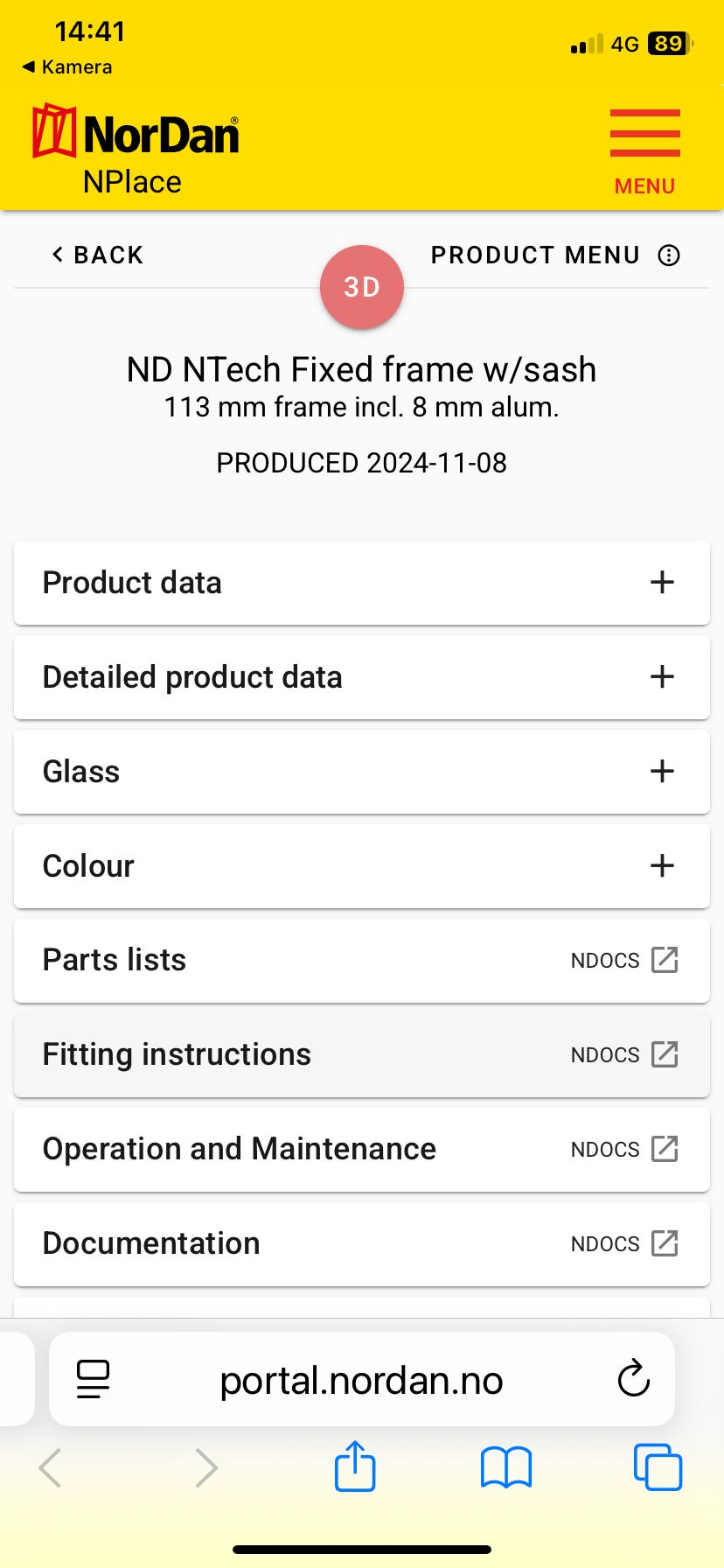The width and height of the screenshot is (724, 1568).
Task: Go BACK to the previous page
Action: coord(97,255)
